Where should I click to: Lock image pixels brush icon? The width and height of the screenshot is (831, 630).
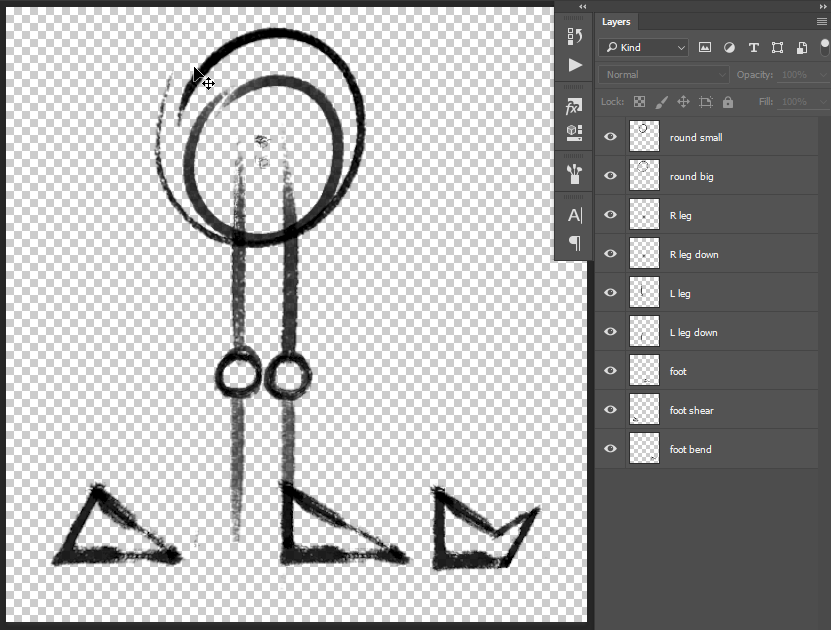tap(661, 102)
